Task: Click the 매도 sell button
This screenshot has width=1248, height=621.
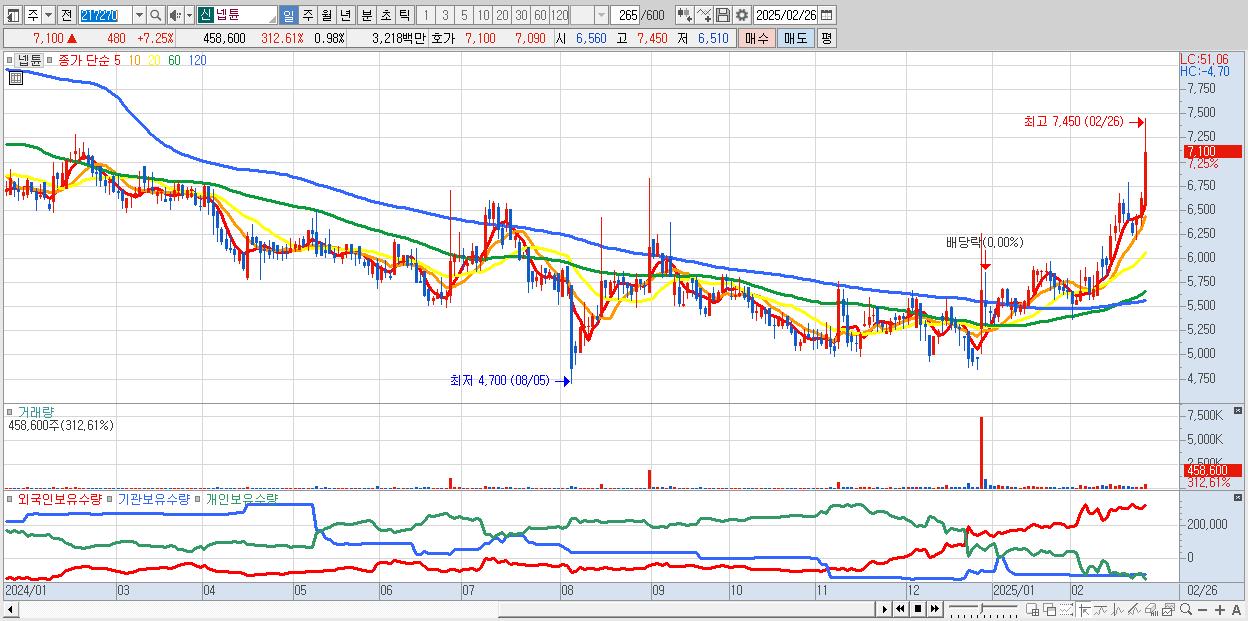Action: (795, 38)
